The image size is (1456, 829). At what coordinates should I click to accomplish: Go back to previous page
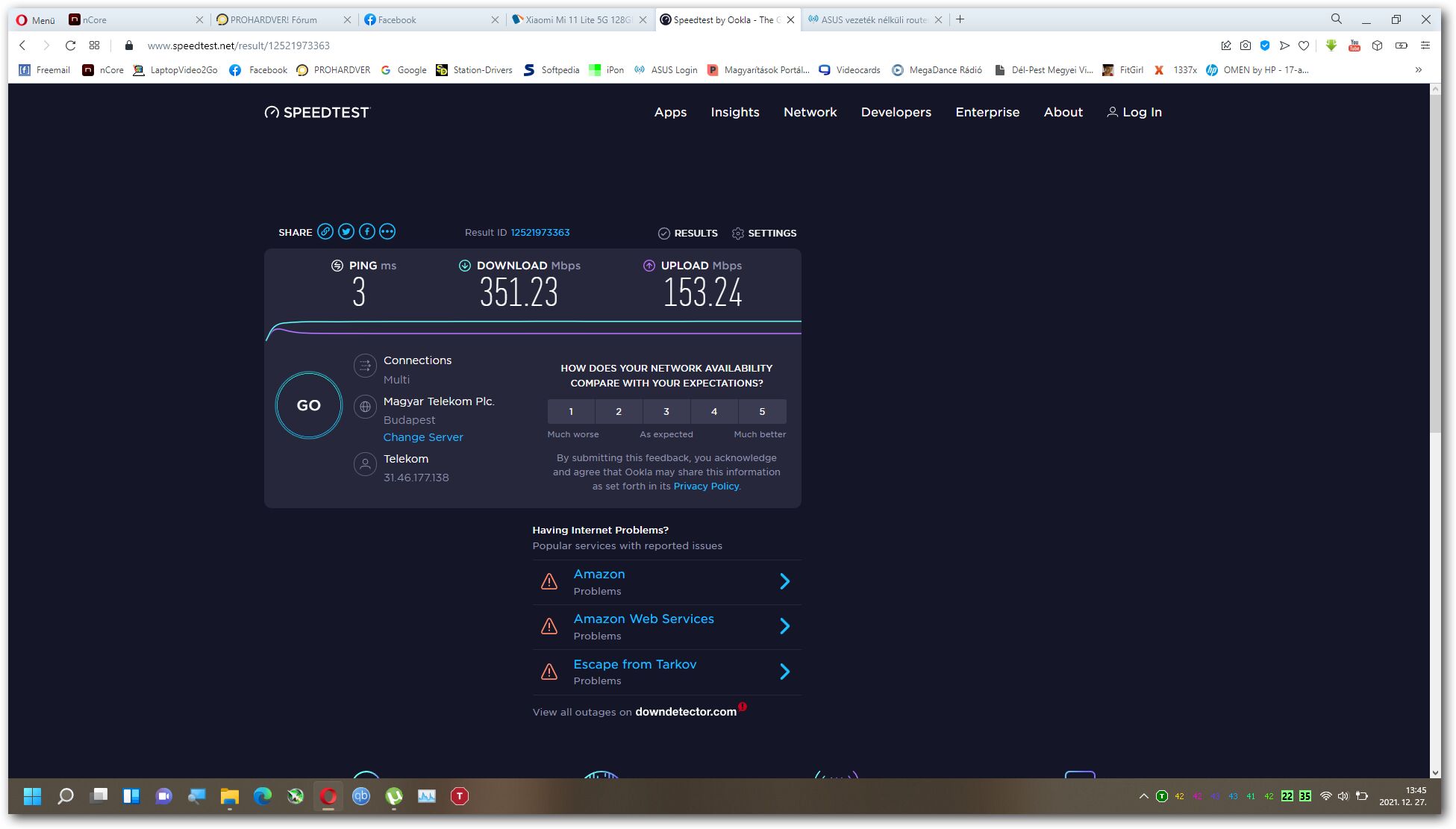coord(22,46)
